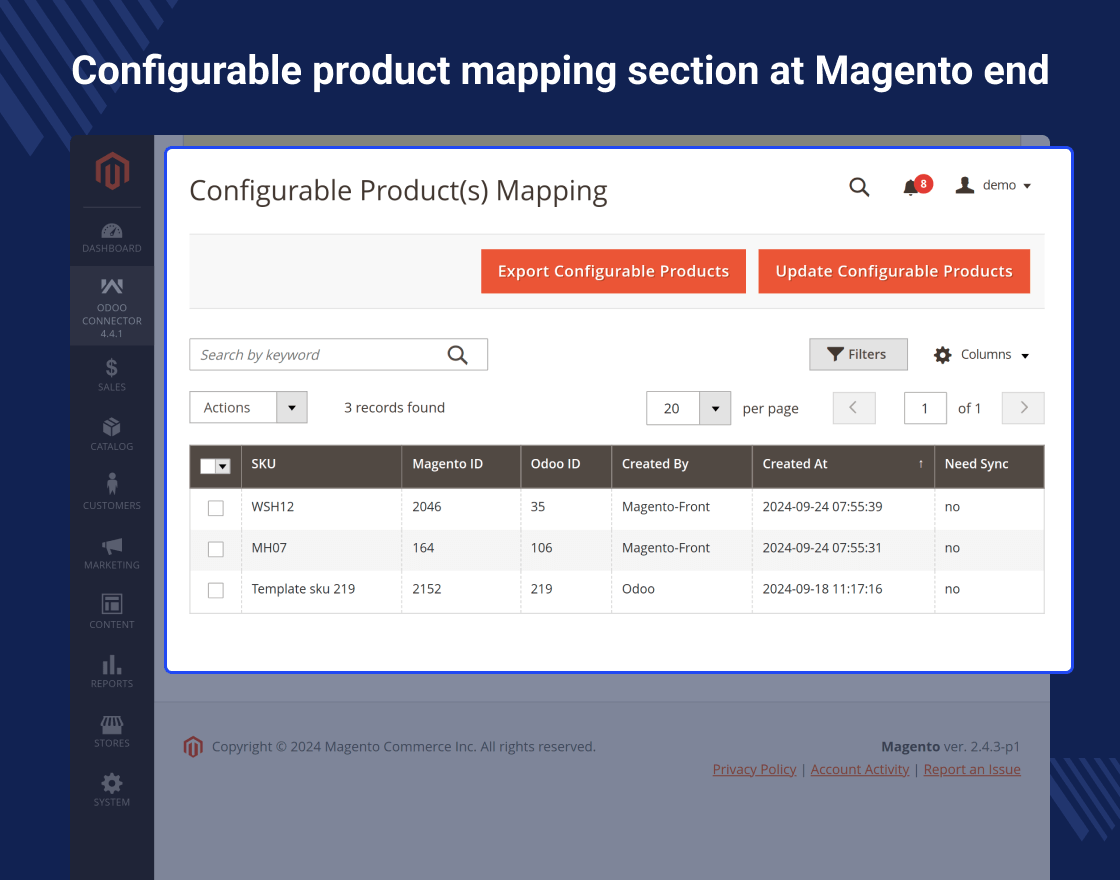Open the Privacy Policy link

tap(754, 769)
